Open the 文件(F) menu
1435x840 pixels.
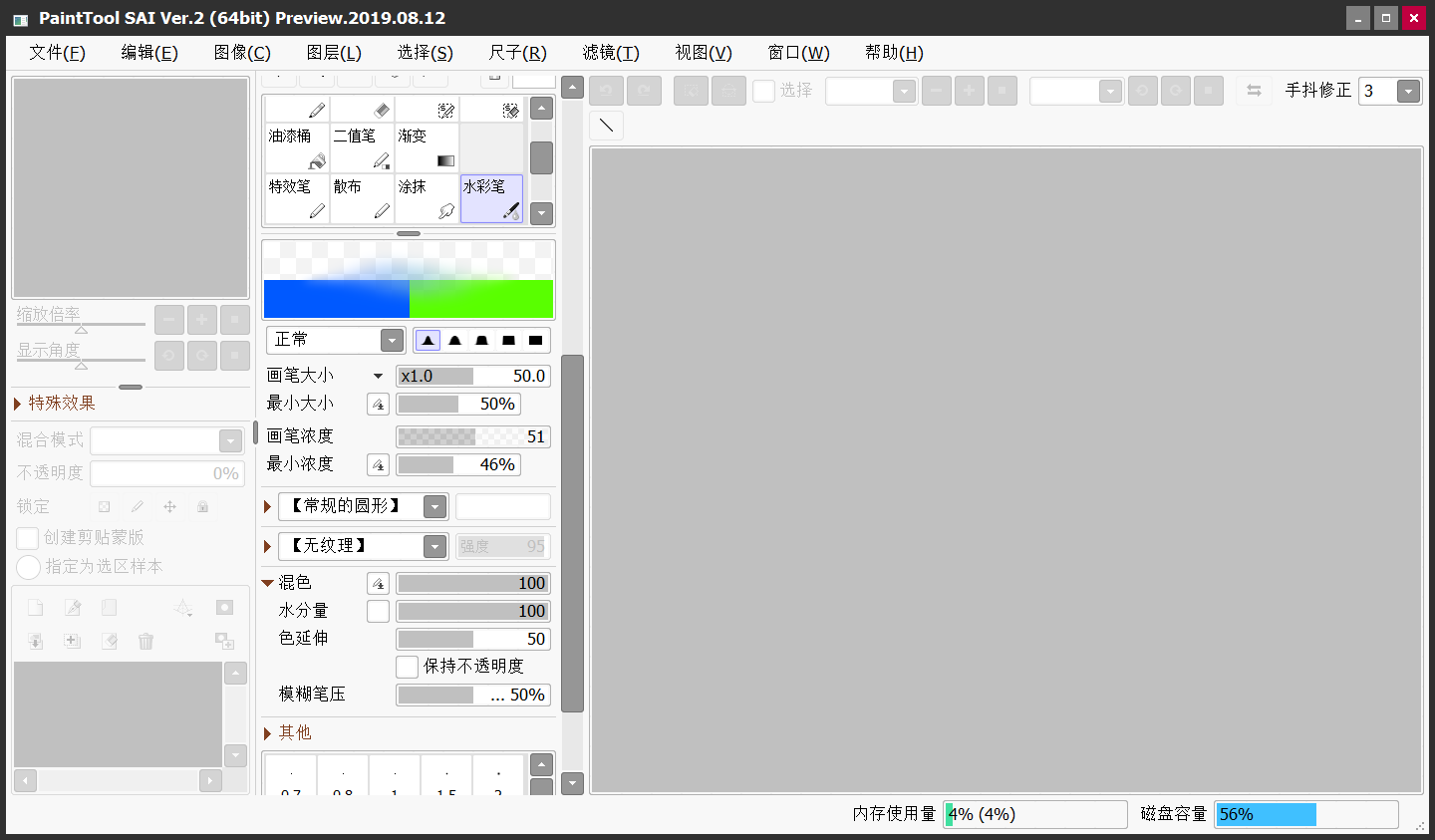(x=57, y=53)
